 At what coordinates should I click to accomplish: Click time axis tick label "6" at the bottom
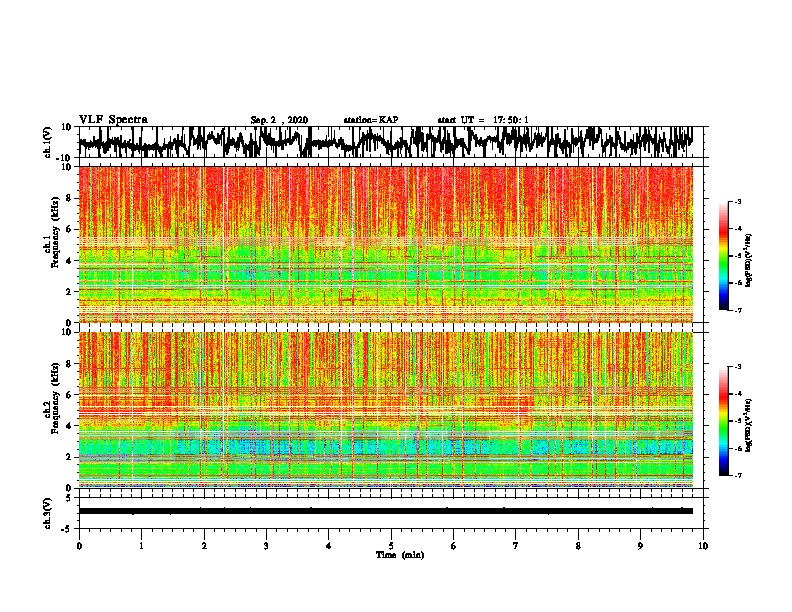454,546
